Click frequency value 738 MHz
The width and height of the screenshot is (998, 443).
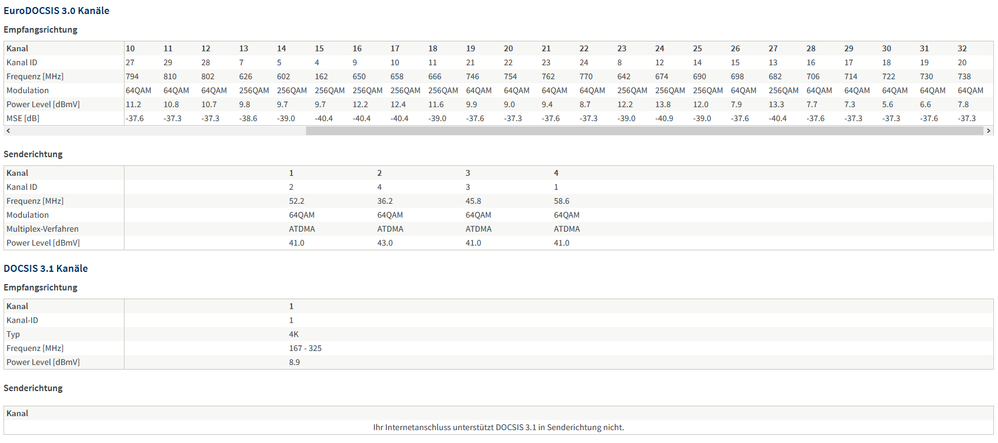964,76
